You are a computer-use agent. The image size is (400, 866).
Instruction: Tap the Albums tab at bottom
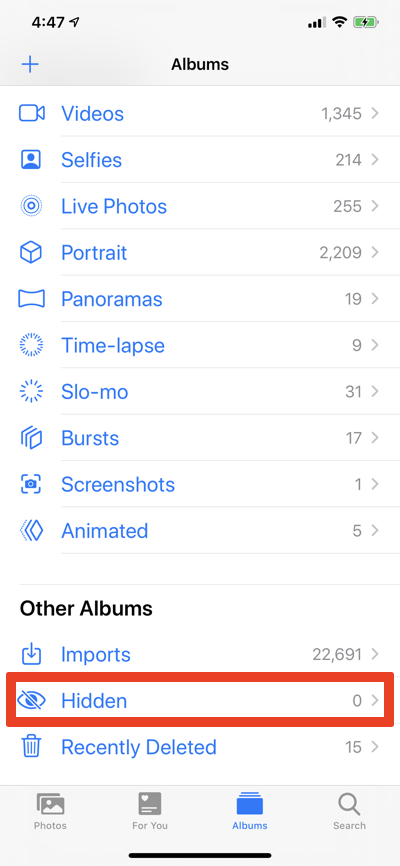(x=250, y=811)
